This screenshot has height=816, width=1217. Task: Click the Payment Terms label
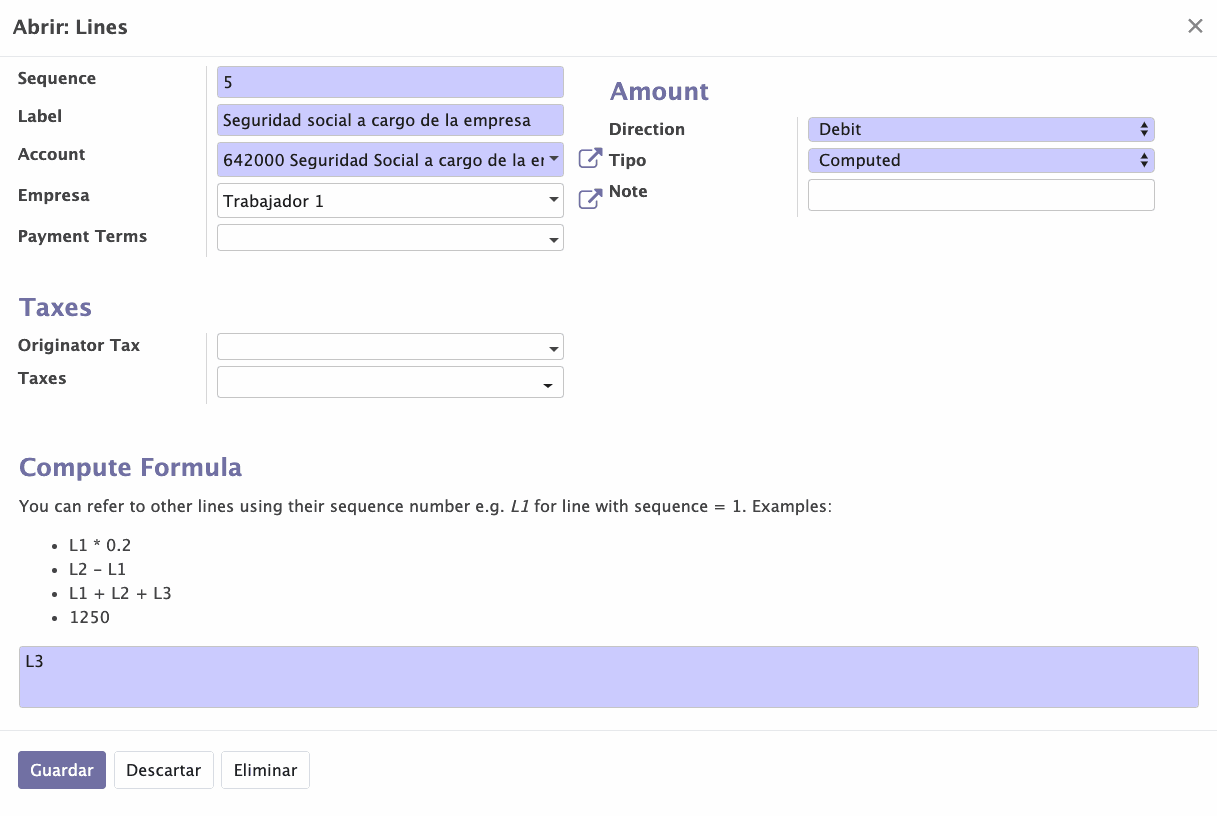pos(82,236)
